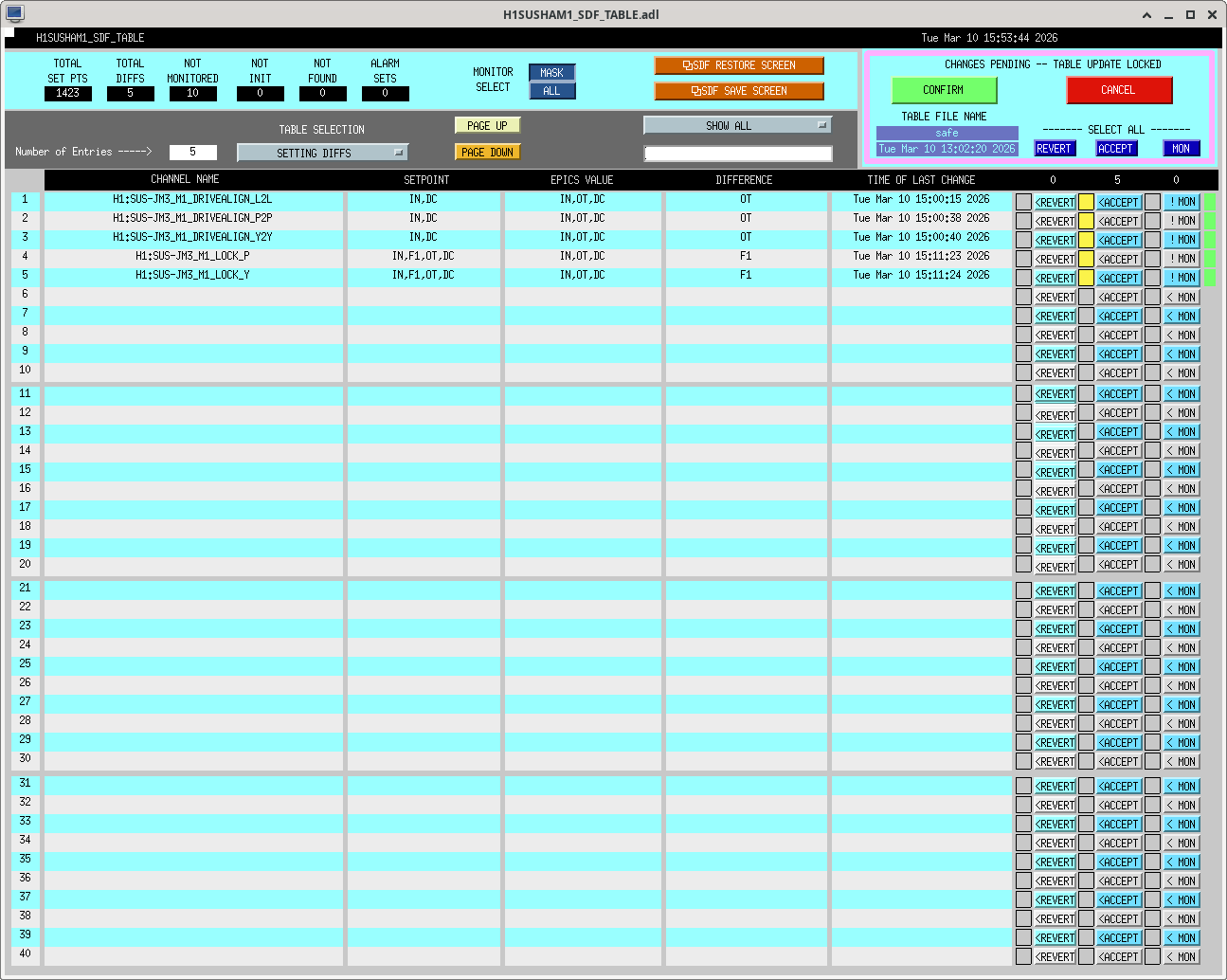Image resolution: width=1227 pixels, height=980 pixels.
Task: Click REVERT arrow for LOCK_Y row 5
Action: pyautogui.click(x=1055, y=278)
